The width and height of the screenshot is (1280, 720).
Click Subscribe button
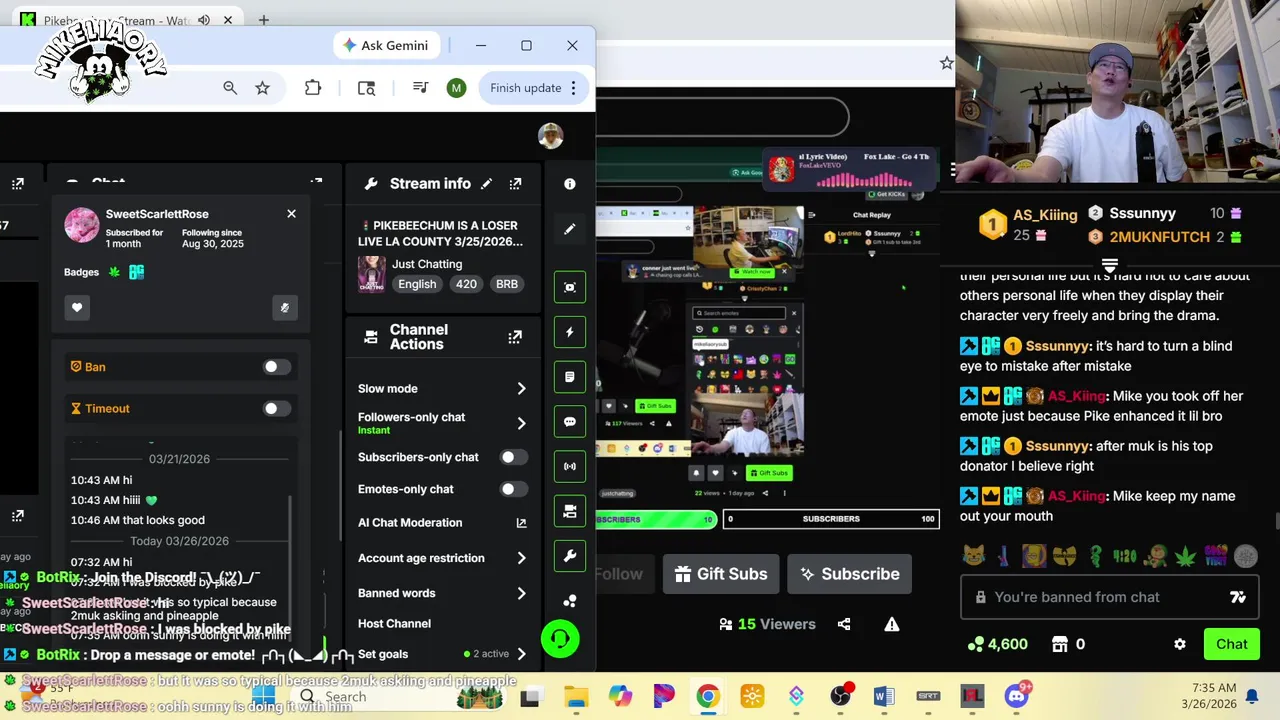click(x=849, y=574)
